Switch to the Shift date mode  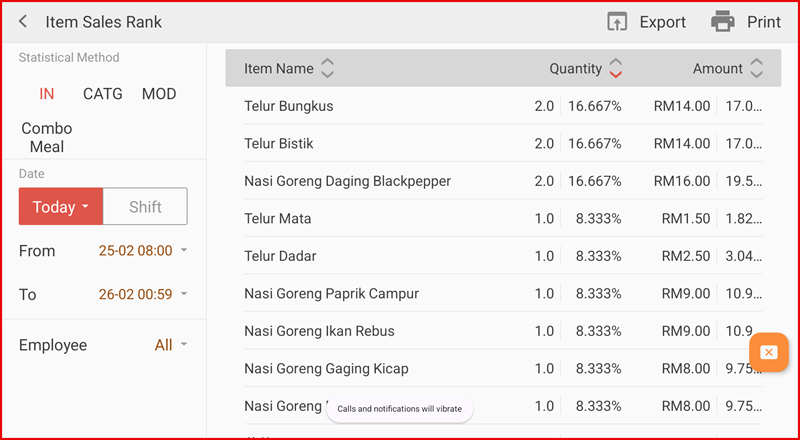click(x=145, y=207)
